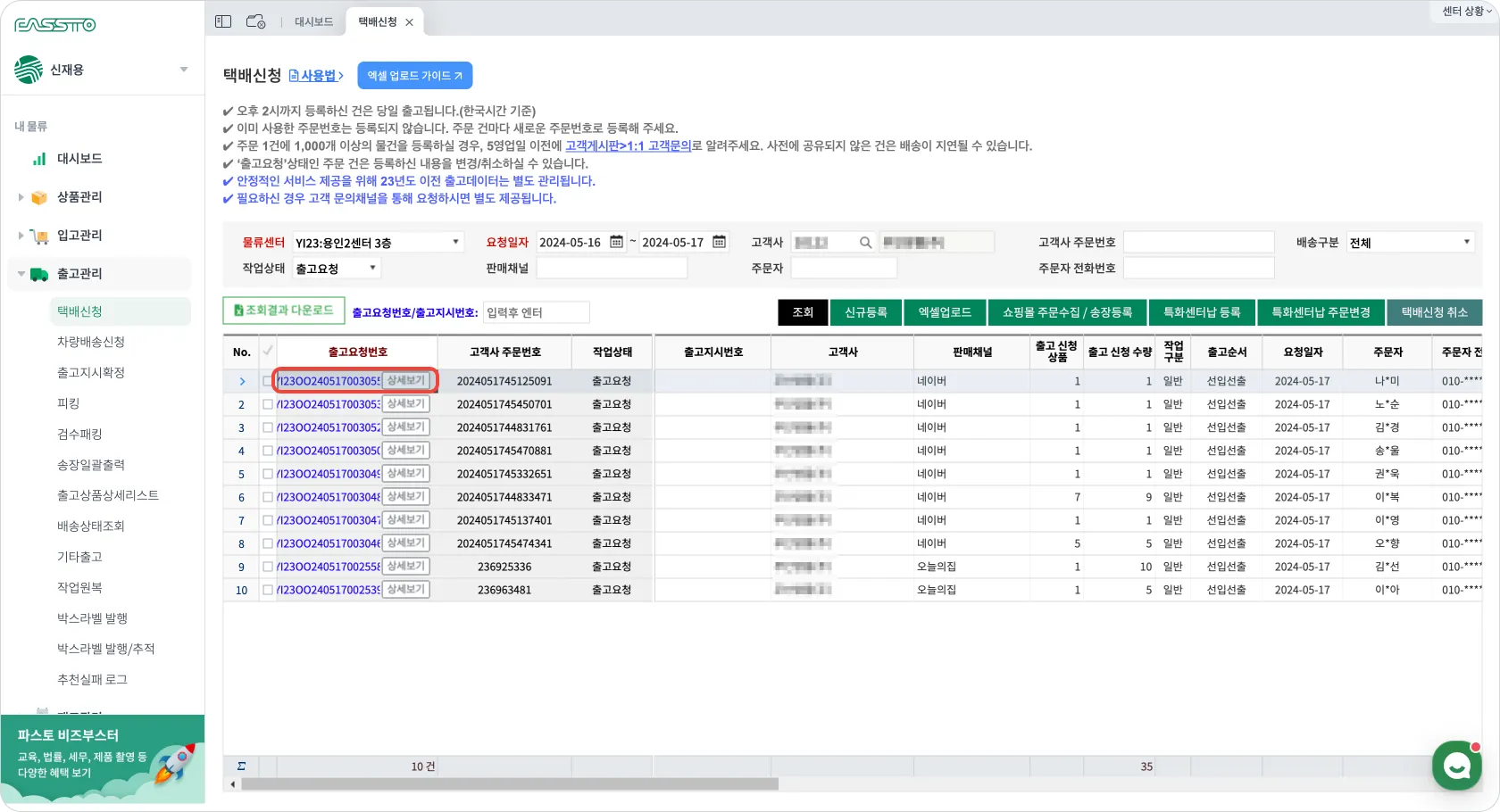1500x812 pixels.
Task: Focus the 출고요청번호/출고지시번호 input field
Action: (536, 312)
